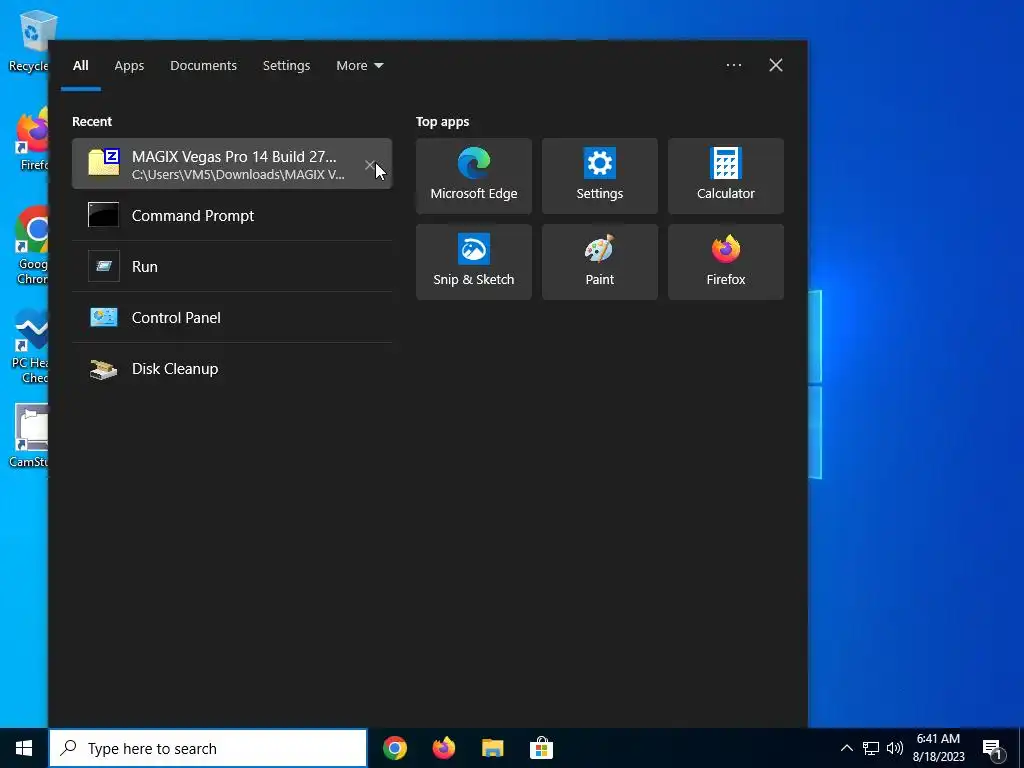Open Firefox tile in Top apps
Viewport: 1024px width, 768px height.
(726, 262)
